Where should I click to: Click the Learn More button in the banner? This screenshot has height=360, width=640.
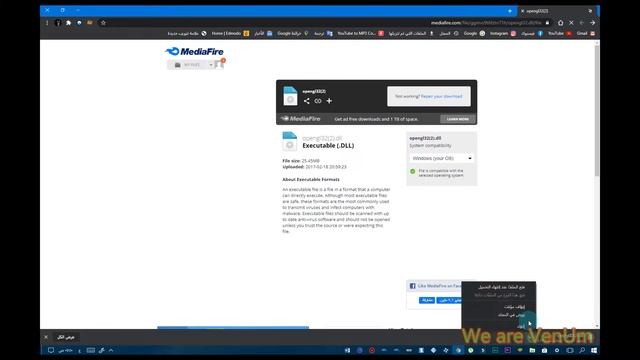click(x=458, y=119)
